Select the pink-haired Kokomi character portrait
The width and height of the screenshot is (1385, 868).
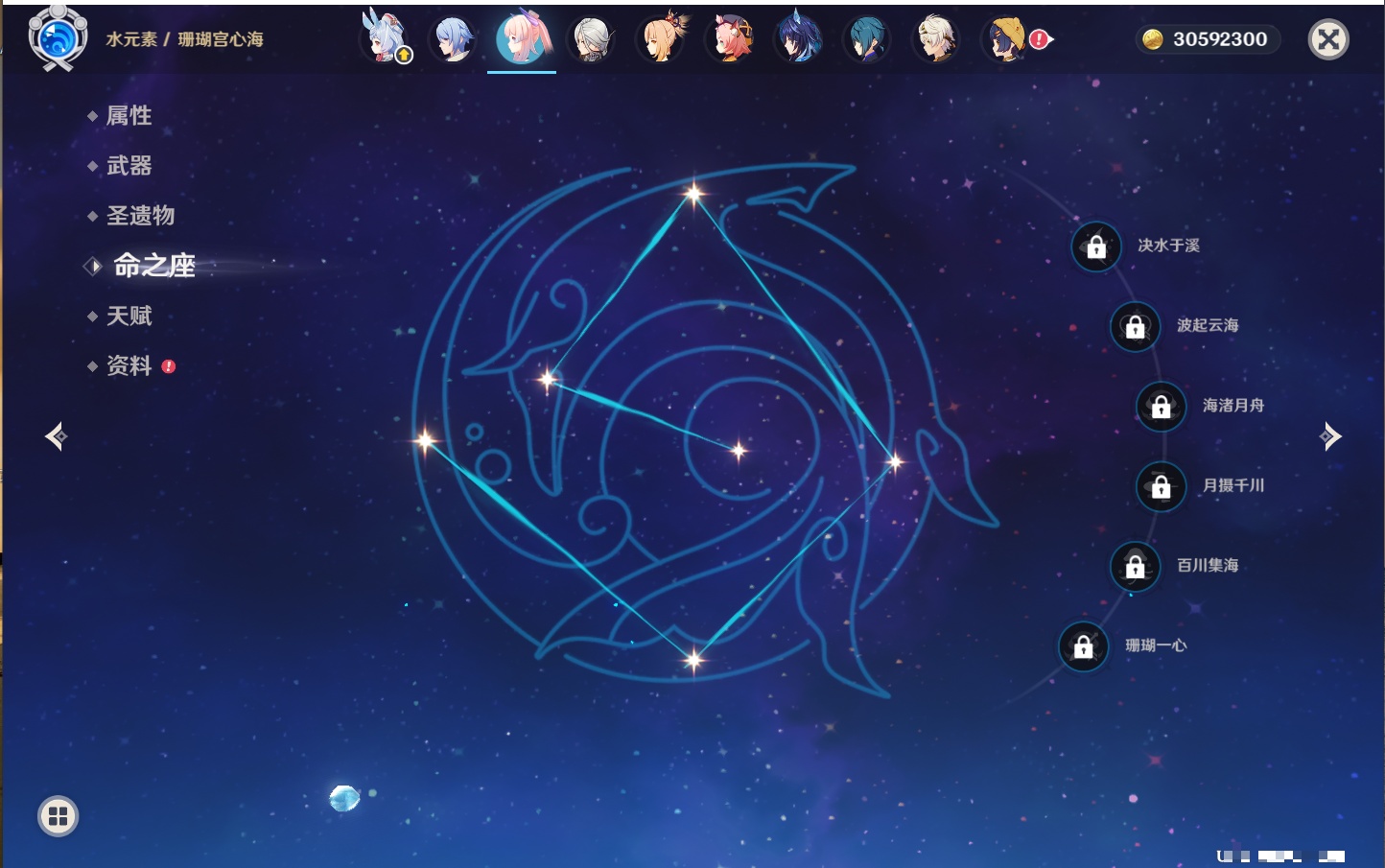pos(522,39)
